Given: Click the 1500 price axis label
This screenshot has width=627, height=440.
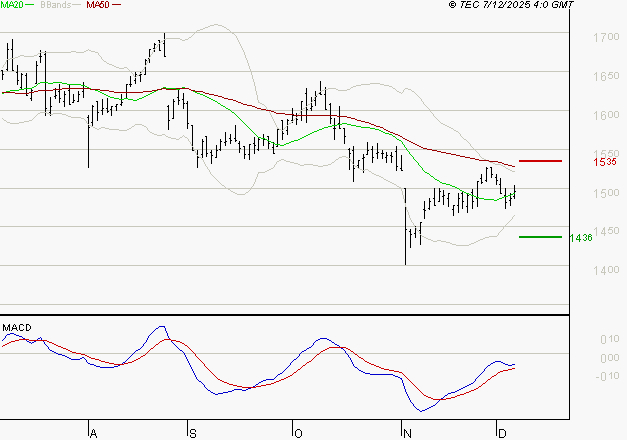Looking at the screenshot, I should pyautogui.click(x=606, y=193).
